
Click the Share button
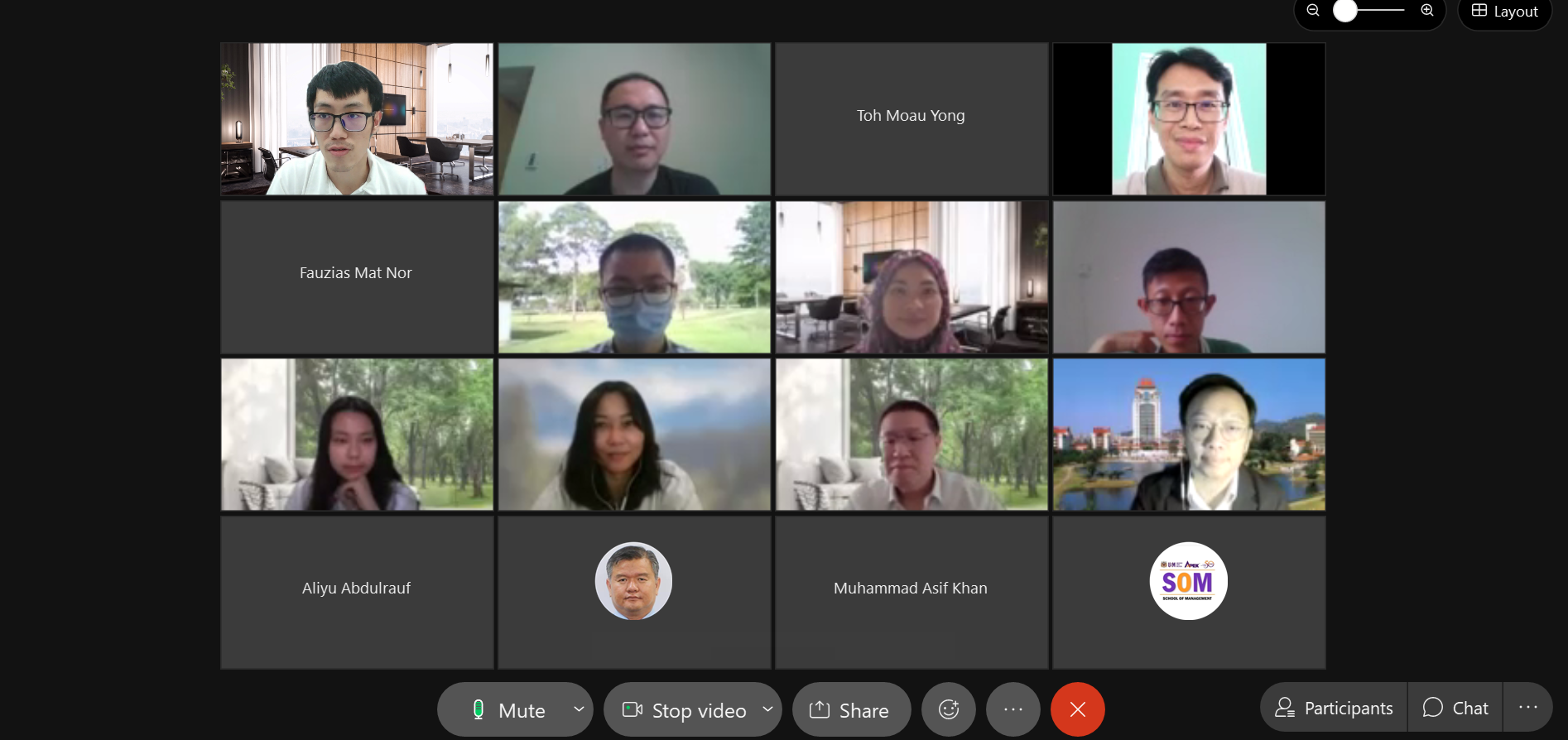[x=851, y=709]
